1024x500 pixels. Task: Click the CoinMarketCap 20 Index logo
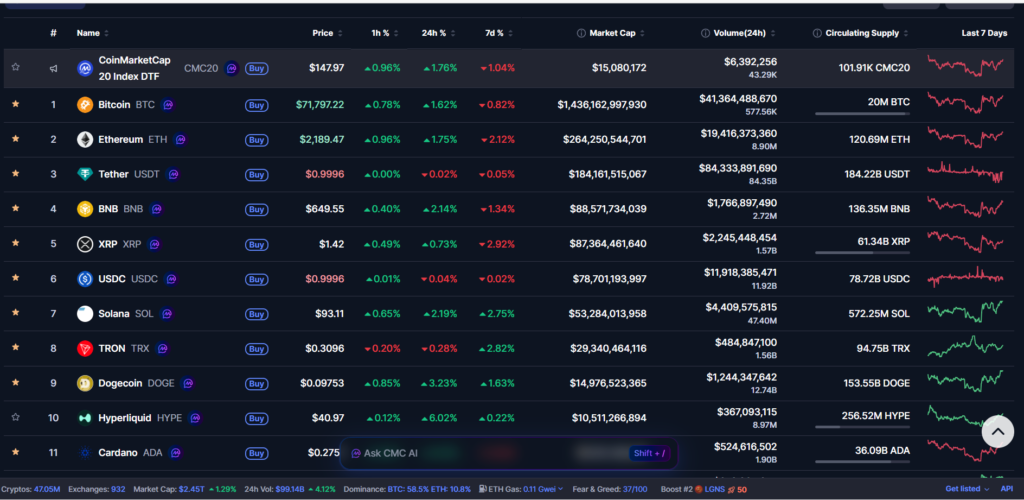pyautogui.click(x=85, y=69)
